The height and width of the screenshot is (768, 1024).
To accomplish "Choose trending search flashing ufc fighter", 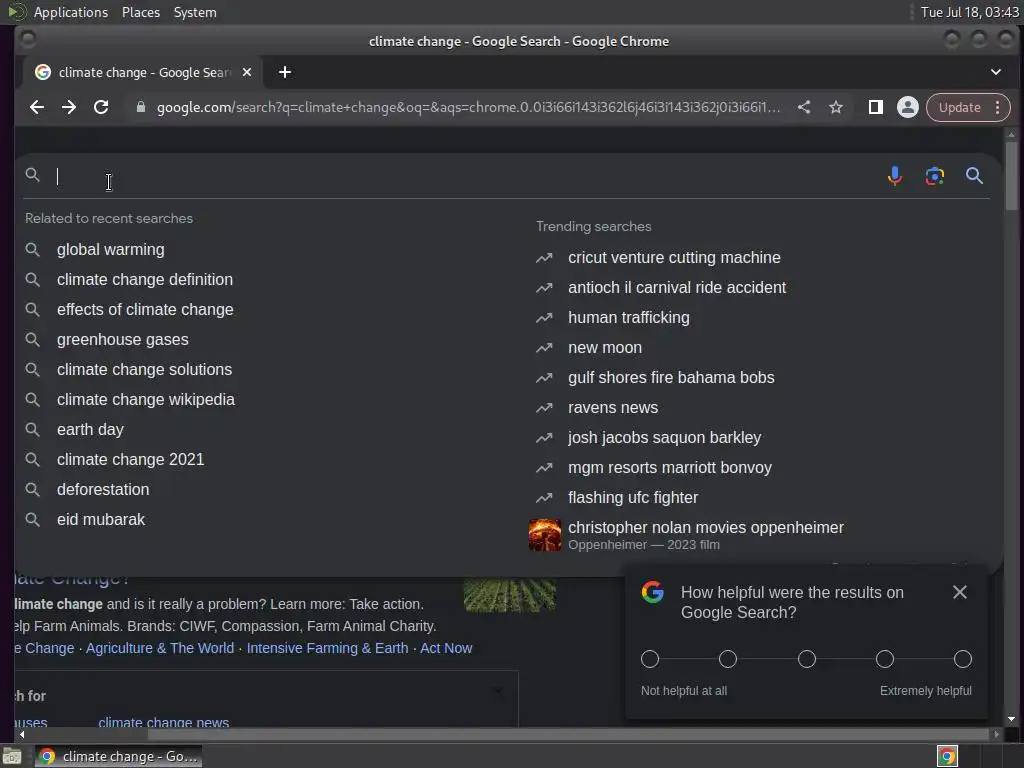I will 633,498.
